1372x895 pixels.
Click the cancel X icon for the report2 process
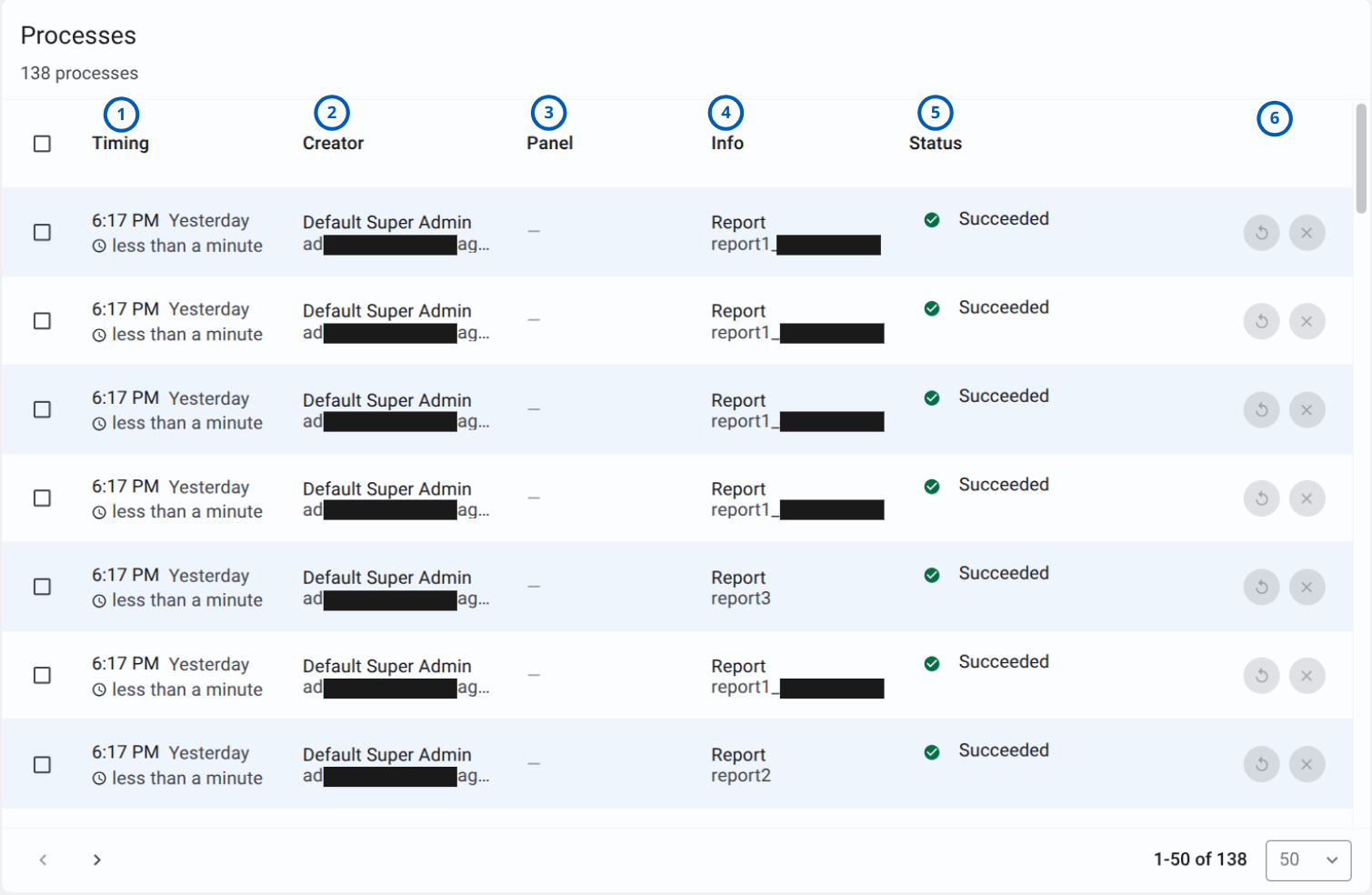[x=1307, y=764]
